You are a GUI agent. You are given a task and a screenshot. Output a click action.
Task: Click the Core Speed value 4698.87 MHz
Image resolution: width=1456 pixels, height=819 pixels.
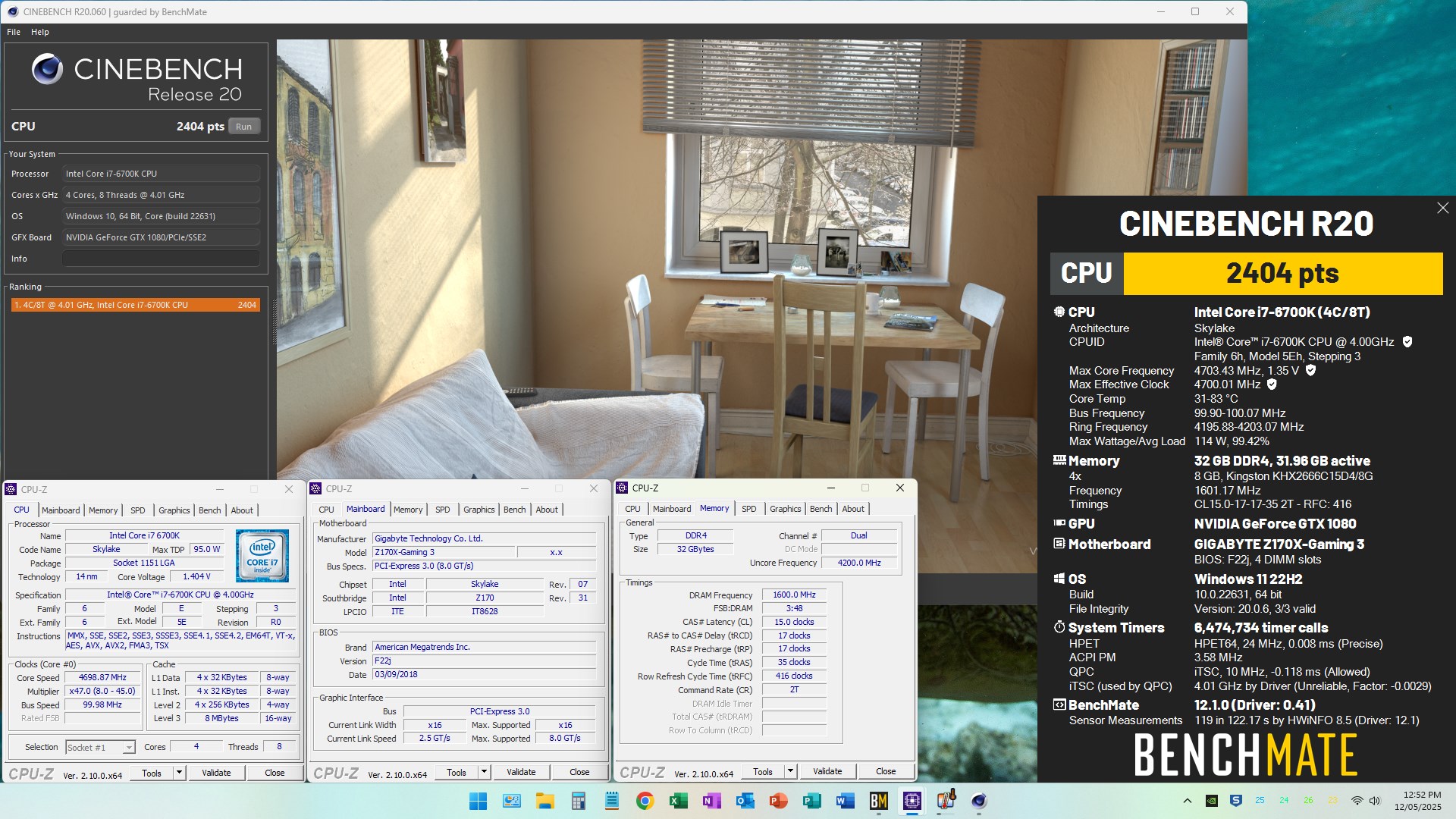coord(102,678)
